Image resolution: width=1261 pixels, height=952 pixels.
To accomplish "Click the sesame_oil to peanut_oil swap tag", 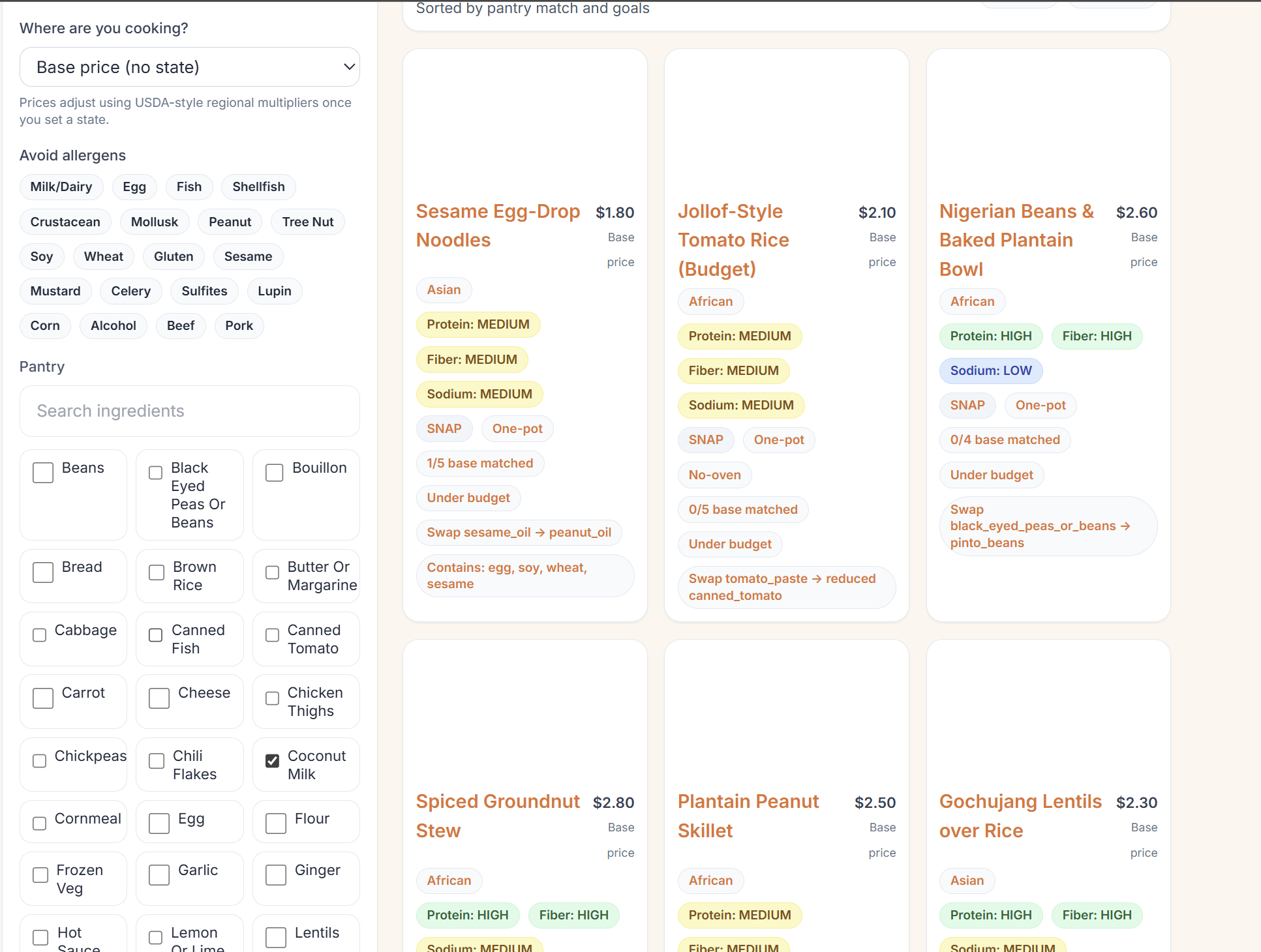I will (x=519, y=533).
